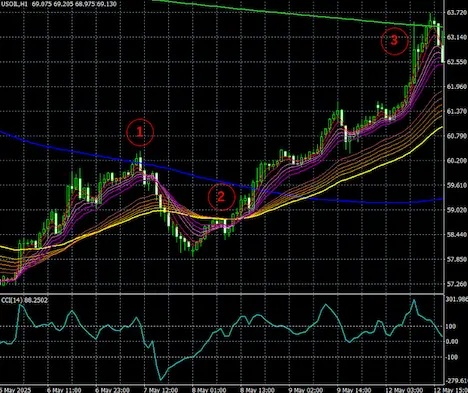Click the 61.370 price scale label

pos(457,111)
